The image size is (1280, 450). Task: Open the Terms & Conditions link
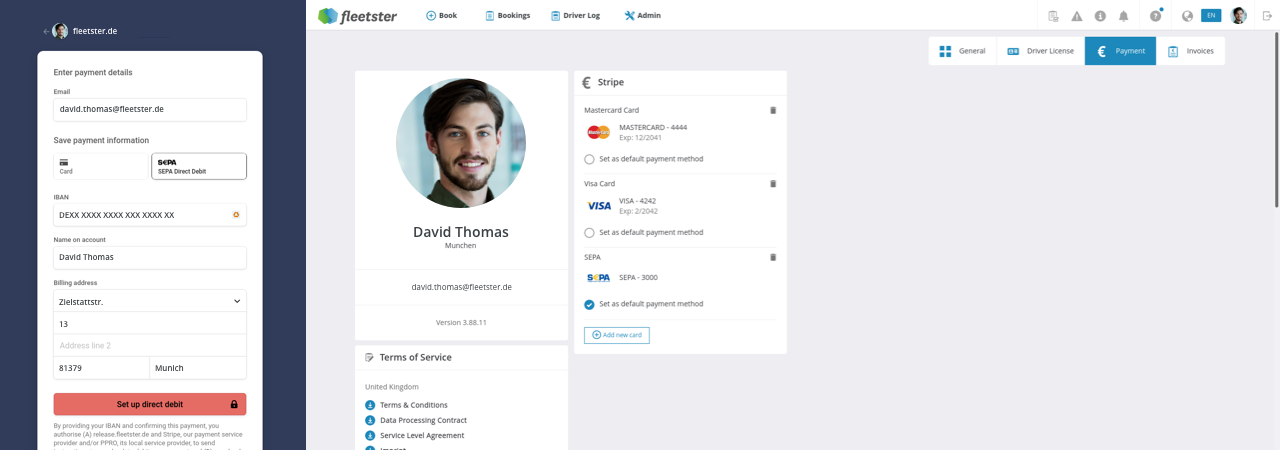pos(414,405)
